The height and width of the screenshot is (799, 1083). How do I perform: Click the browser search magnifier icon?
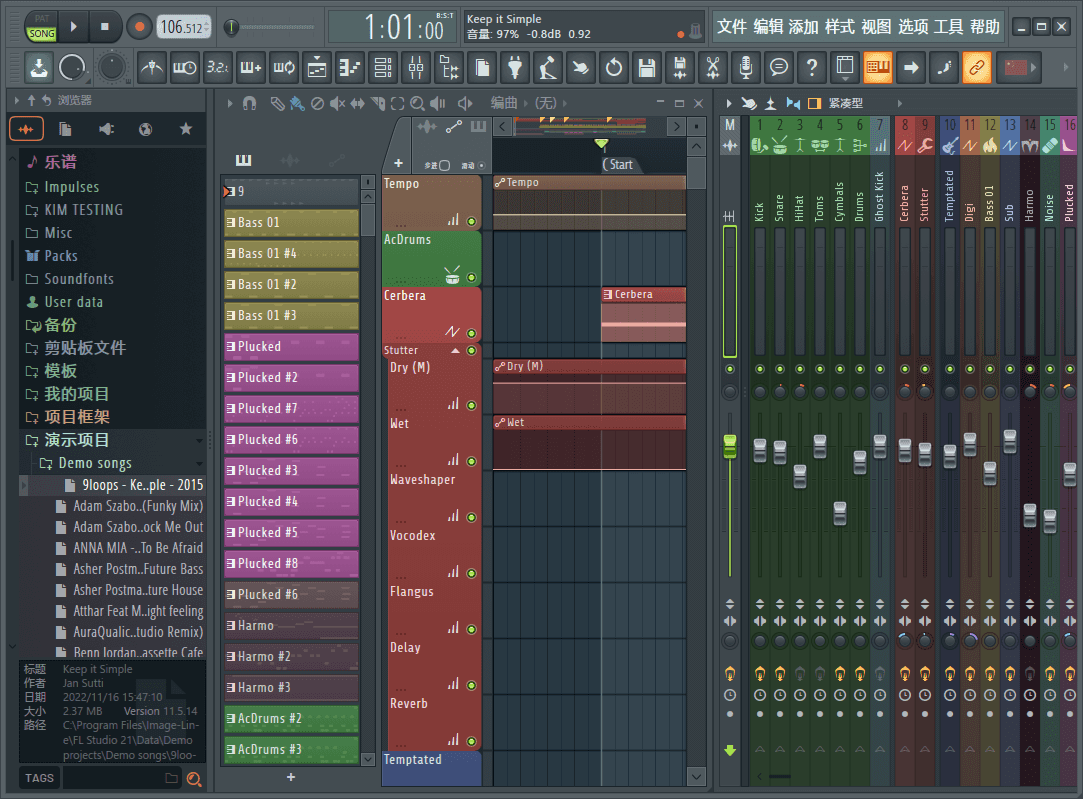pyautogui.click(x=194, y=779)
